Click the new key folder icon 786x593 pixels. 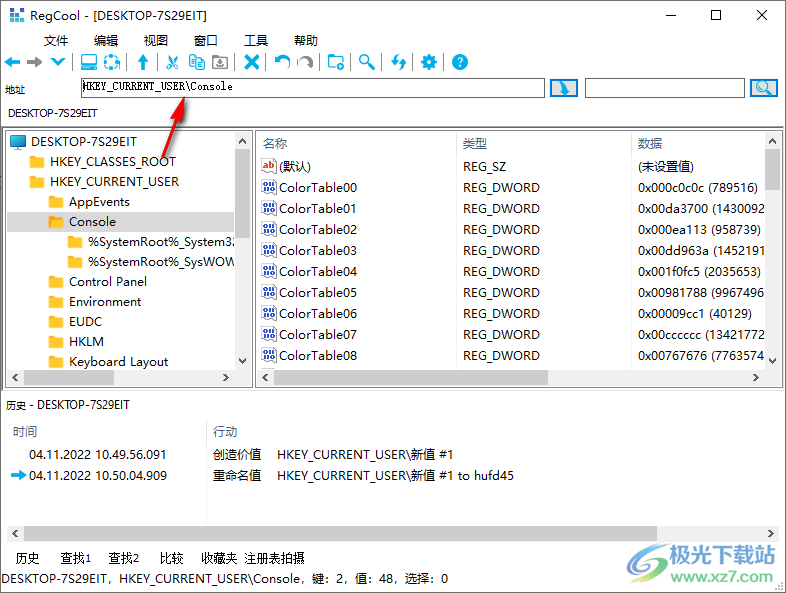pos(335,62)
